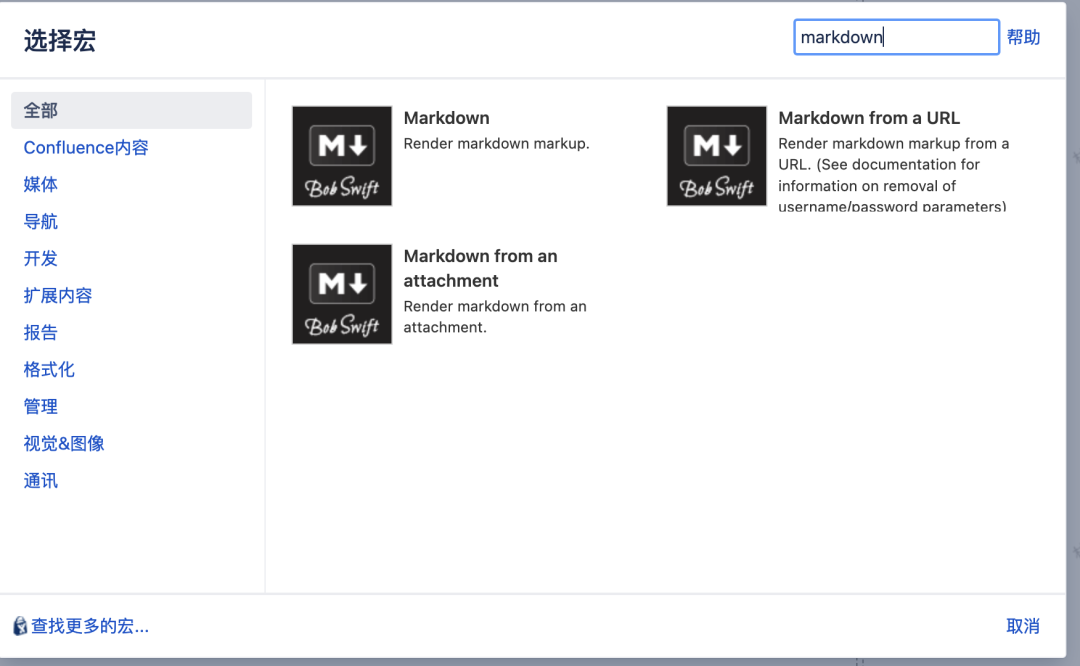
Task: Open the 查找更多的宏 link
Action: (x=90, y=626)
